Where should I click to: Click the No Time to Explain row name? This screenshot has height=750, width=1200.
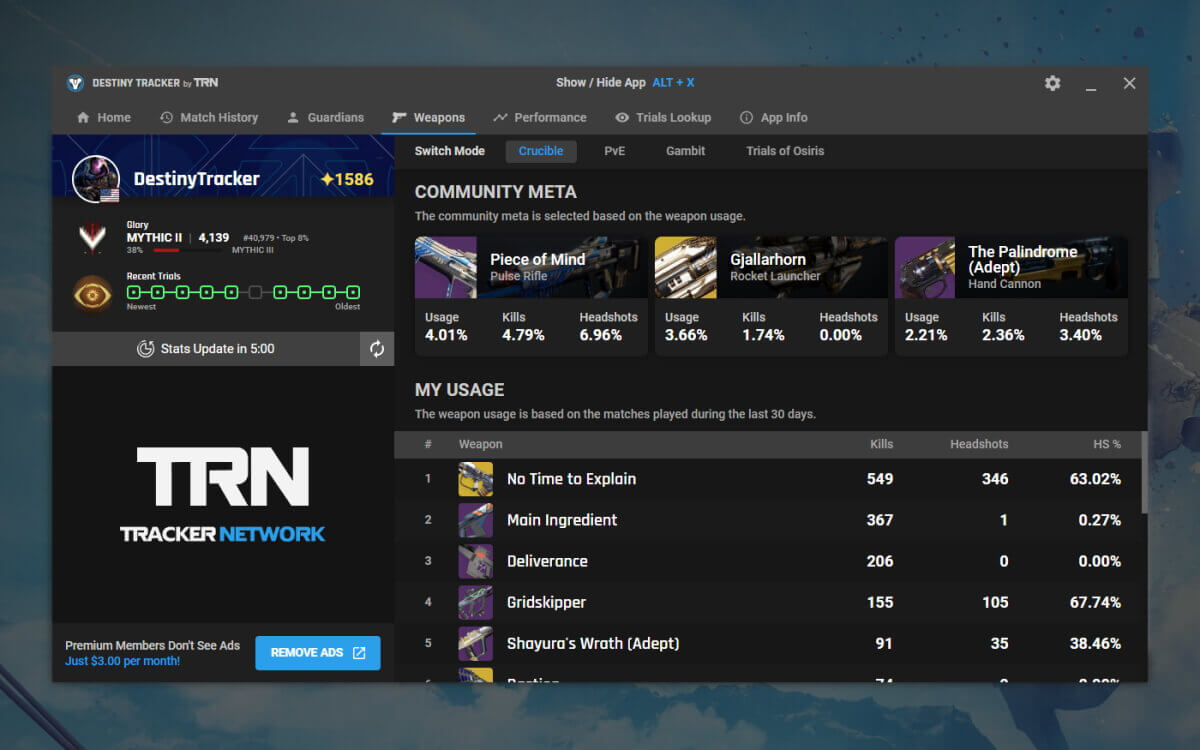click(571, 479)
